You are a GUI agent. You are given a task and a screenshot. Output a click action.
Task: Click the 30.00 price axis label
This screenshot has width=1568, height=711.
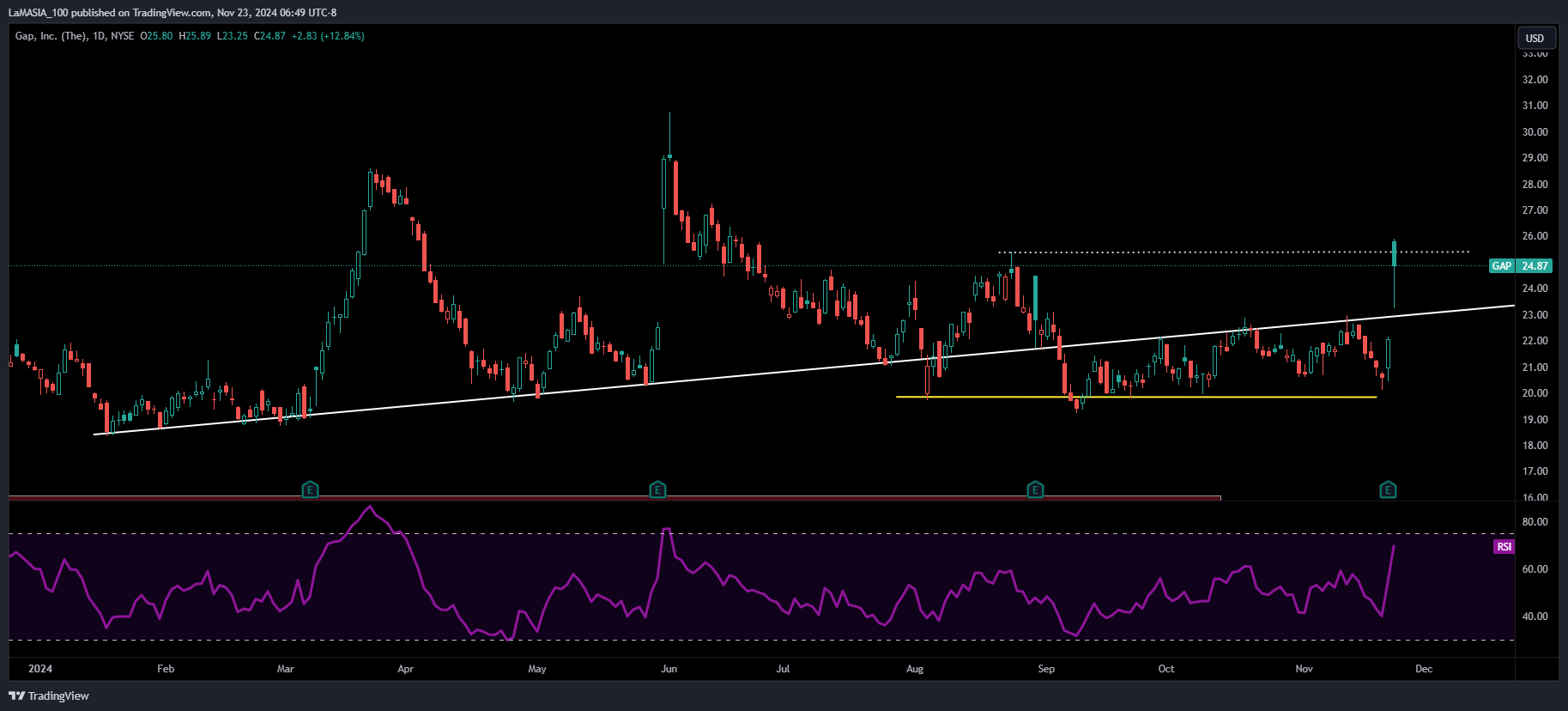coord(1535,132)
